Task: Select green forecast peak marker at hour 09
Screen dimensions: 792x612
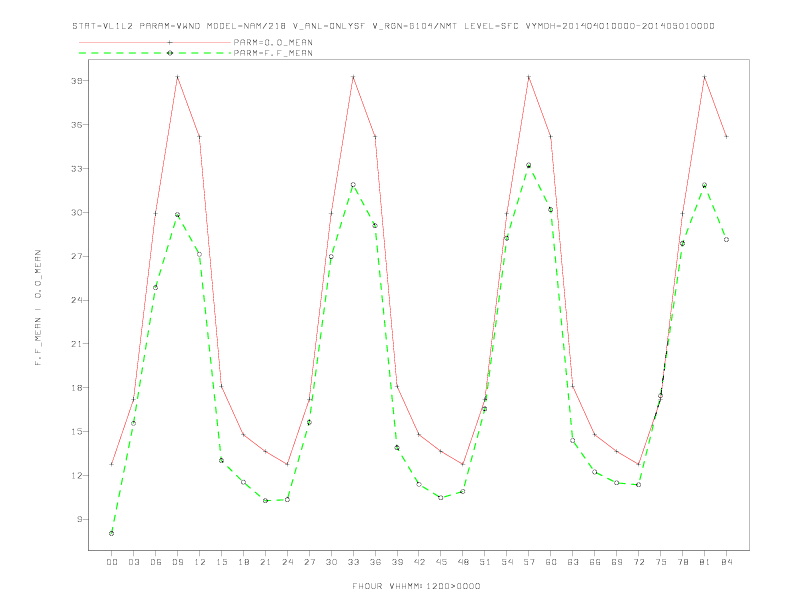Action: click(x=177, y=215)
